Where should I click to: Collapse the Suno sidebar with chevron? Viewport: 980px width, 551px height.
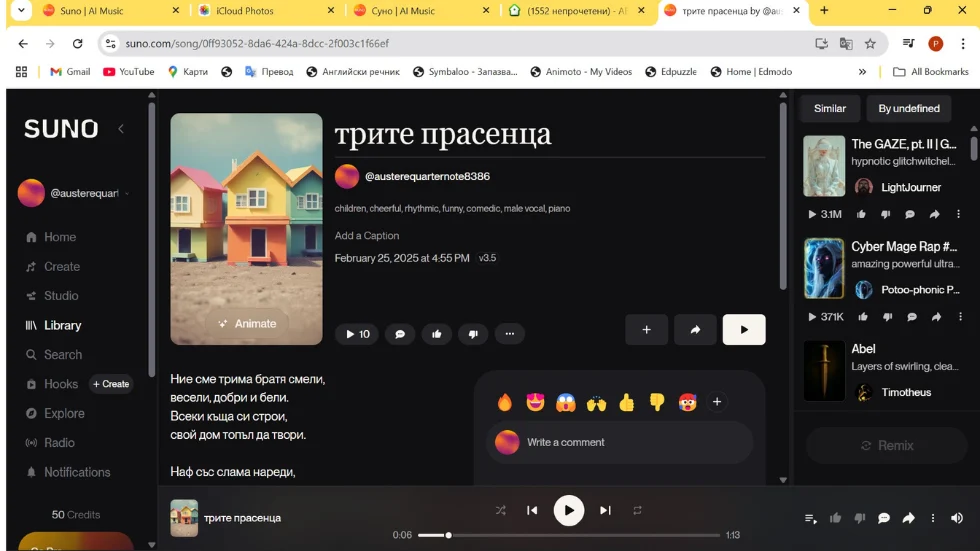121,129
